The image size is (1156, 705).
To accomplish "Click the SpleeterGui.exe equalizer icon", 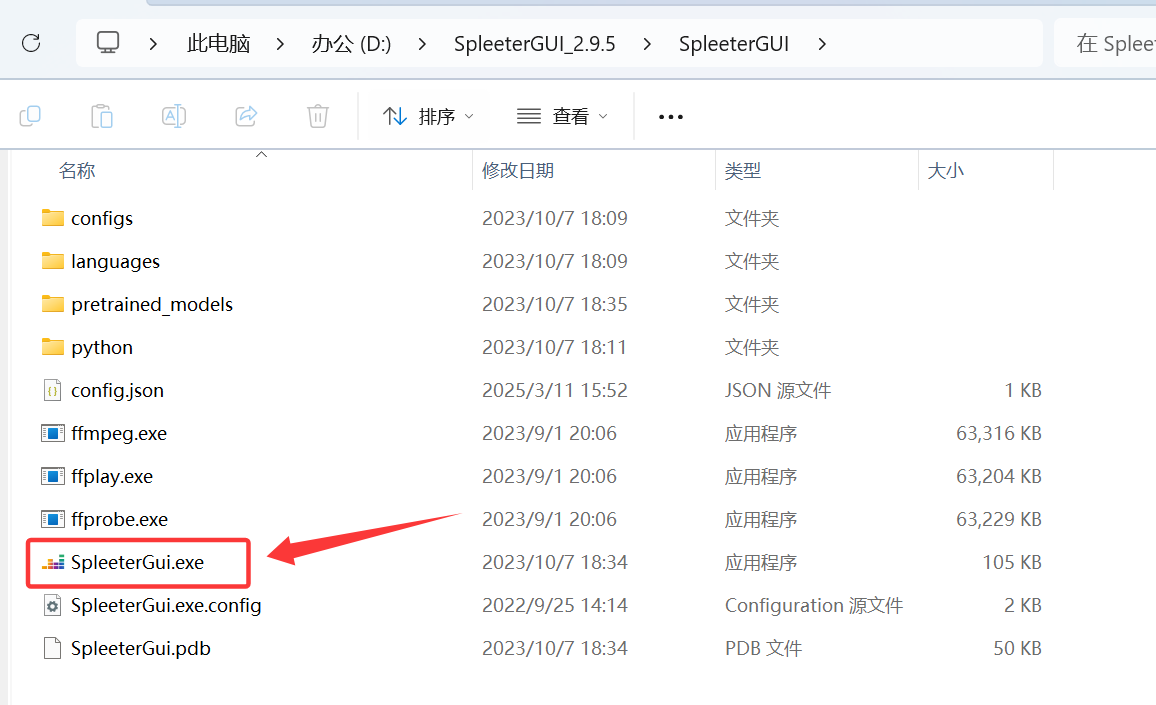I will pos(52,563).
